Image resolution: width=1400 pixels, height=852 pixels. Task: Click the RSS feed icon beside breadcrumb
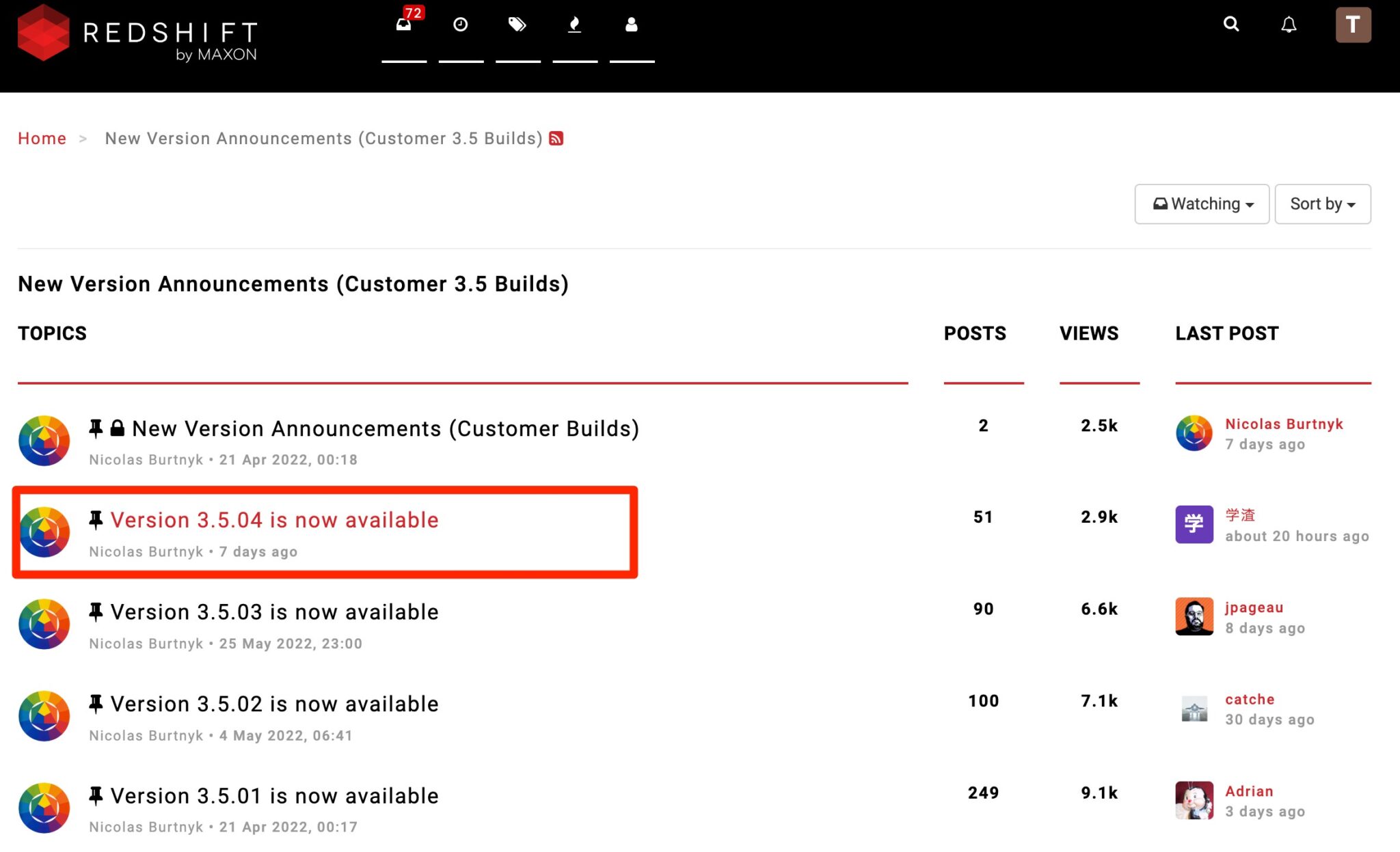[x=556, y=139]
